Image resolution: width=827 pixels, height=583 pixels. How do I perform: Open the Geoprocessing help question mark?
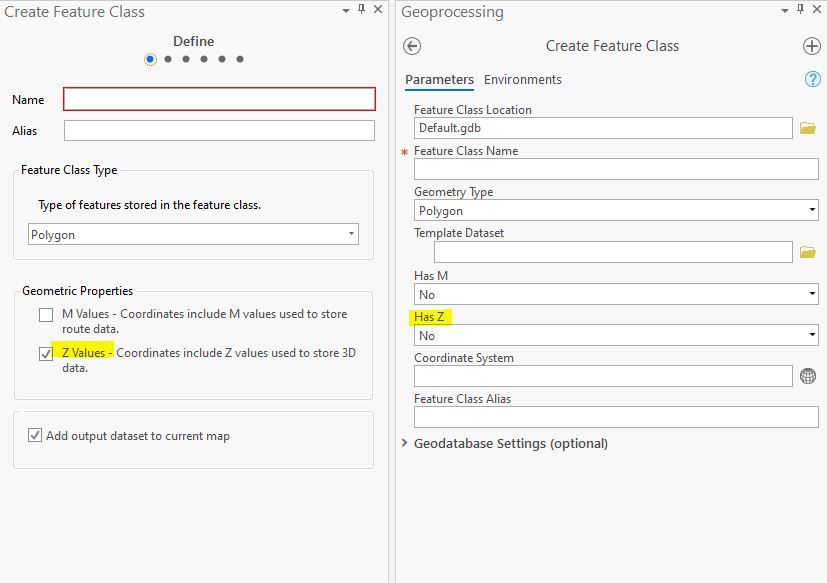(x=812, y=79)
